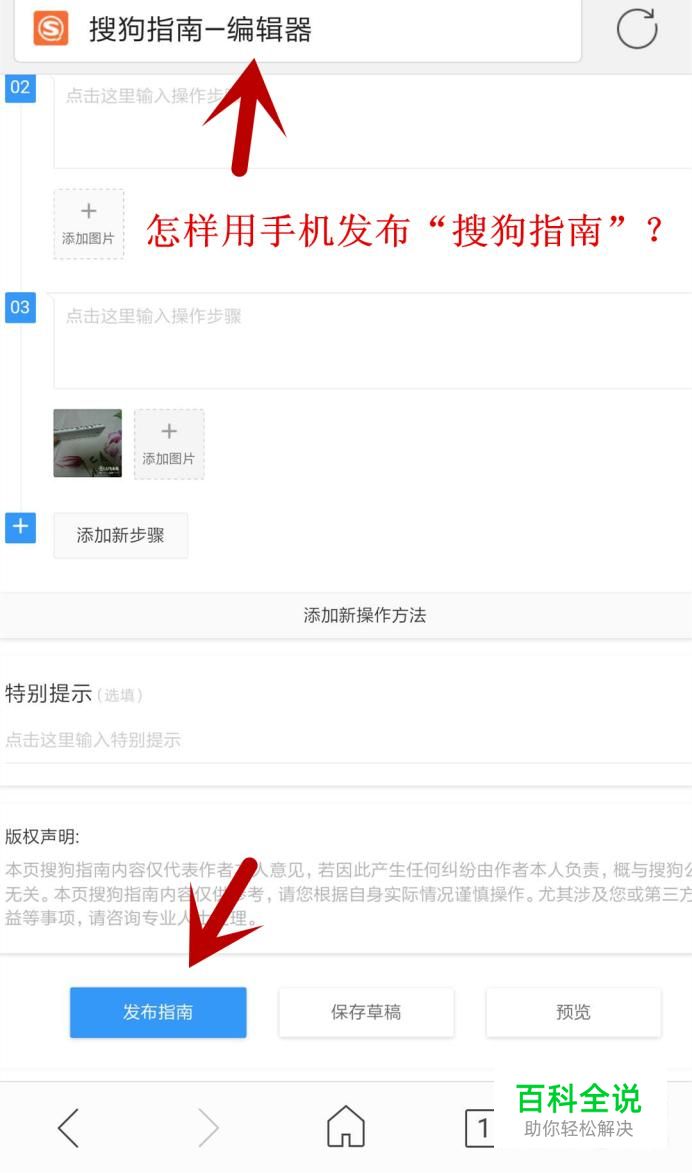Focus the step 03 text input
This screenshot has width=692, height=1173.
pyautogui.click(x=373, y=341)
